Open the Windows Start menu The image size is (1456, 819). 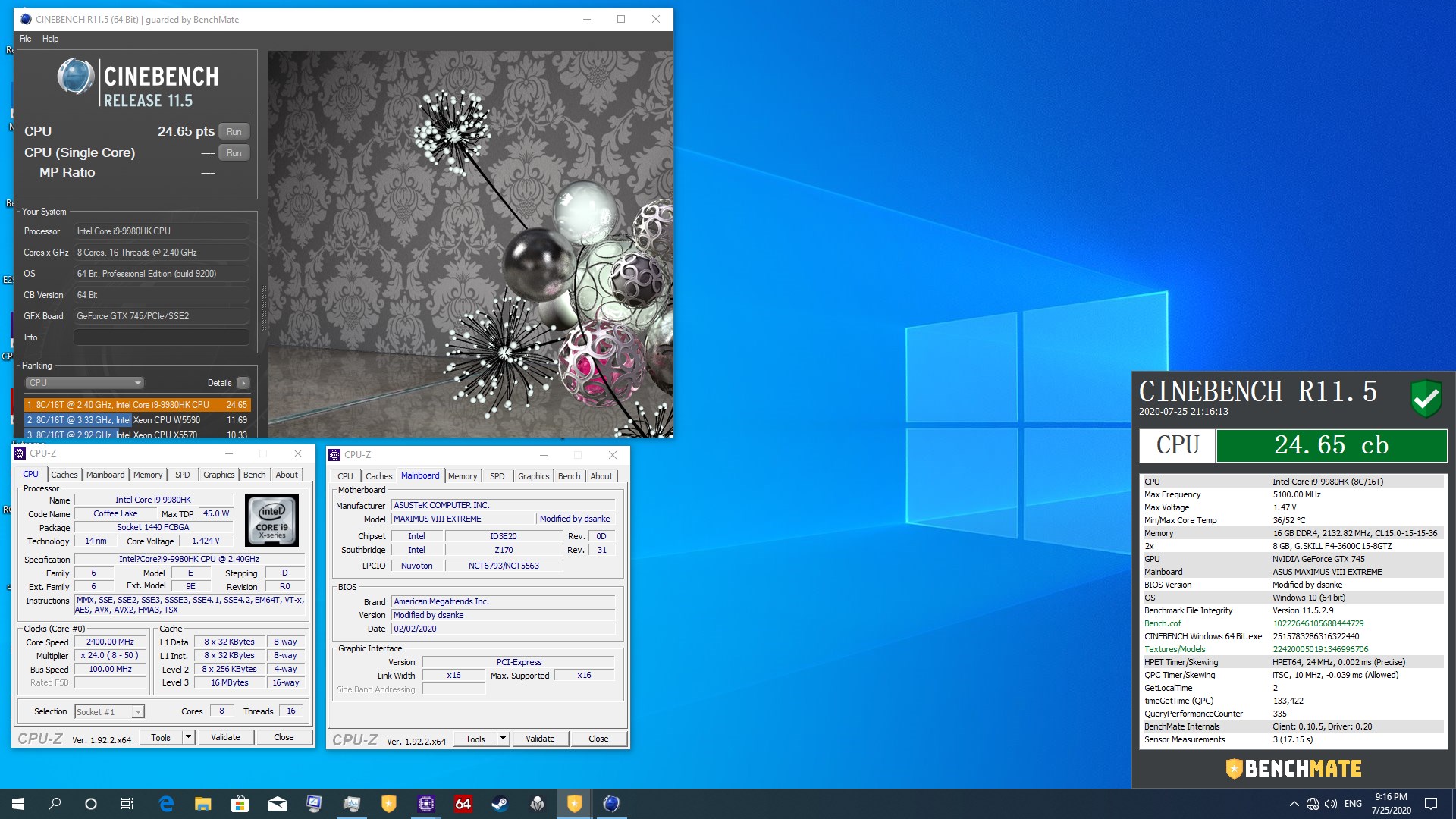pos(18,804)
